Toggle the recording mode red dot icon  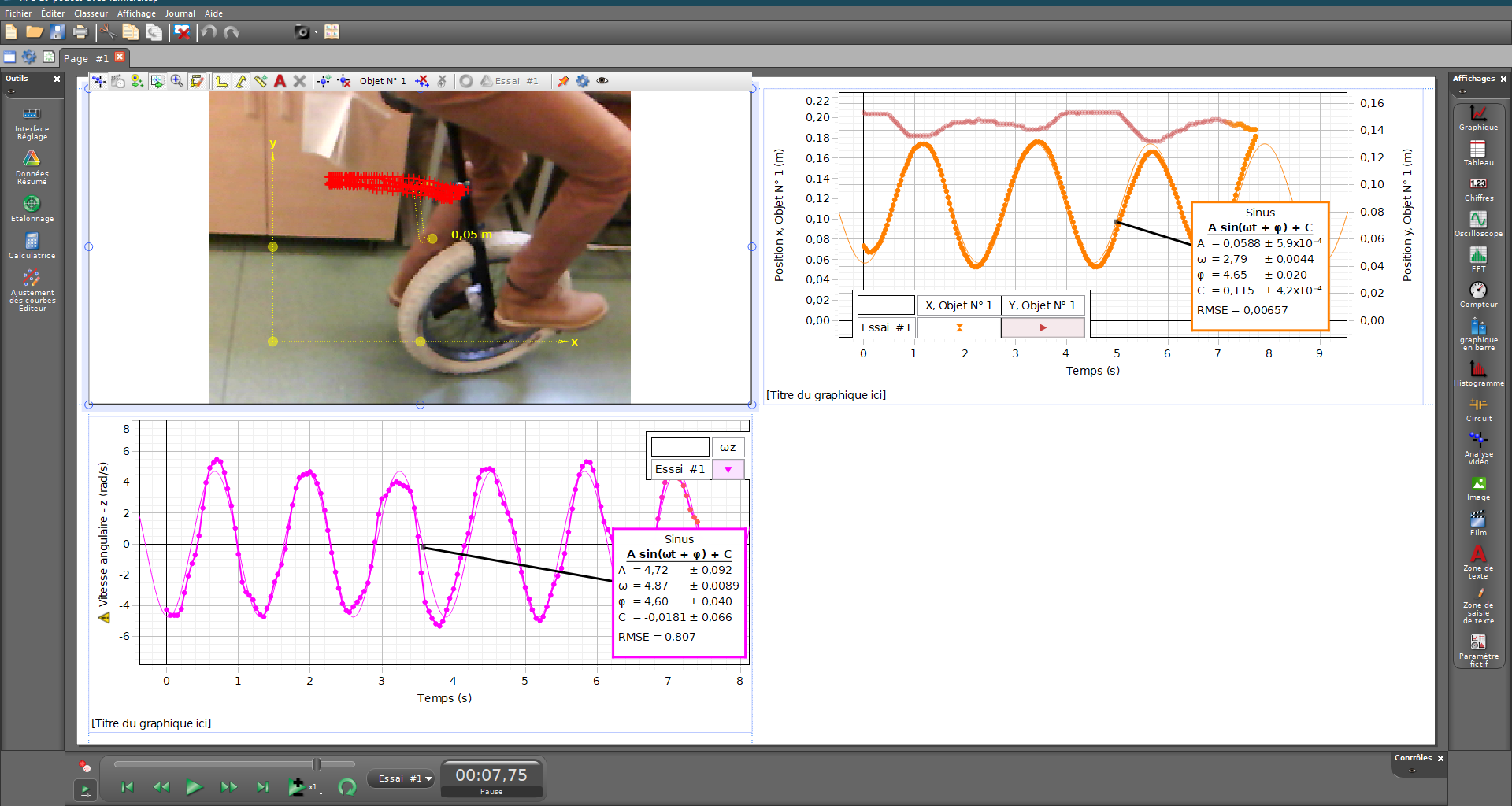(84, 766)
